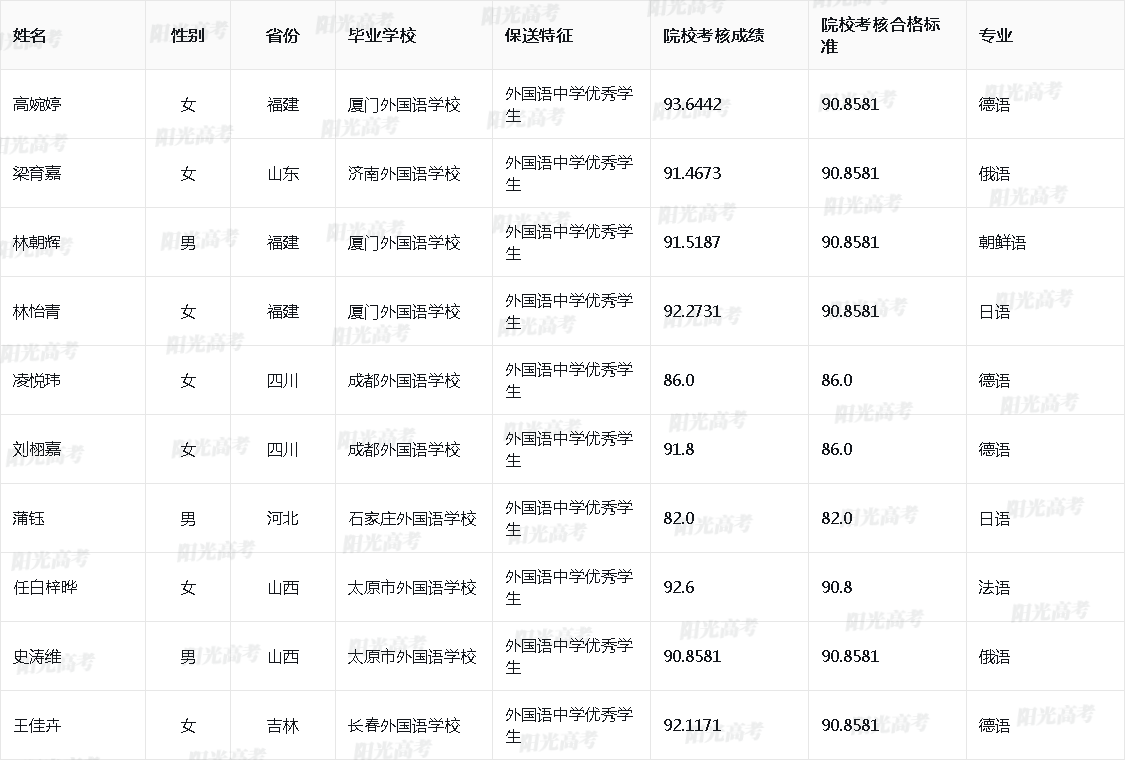Click province 河北 in 蒲钰's row

(x=283, y=518)
